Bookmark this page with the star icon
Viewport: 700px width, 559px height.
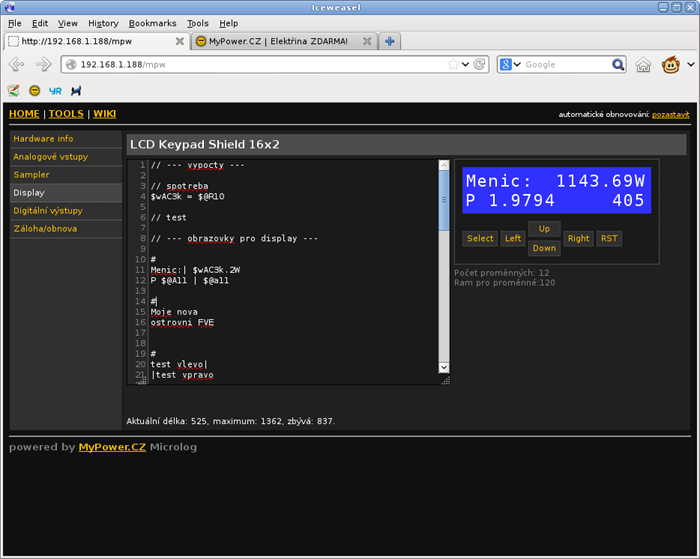coord(453,64)
